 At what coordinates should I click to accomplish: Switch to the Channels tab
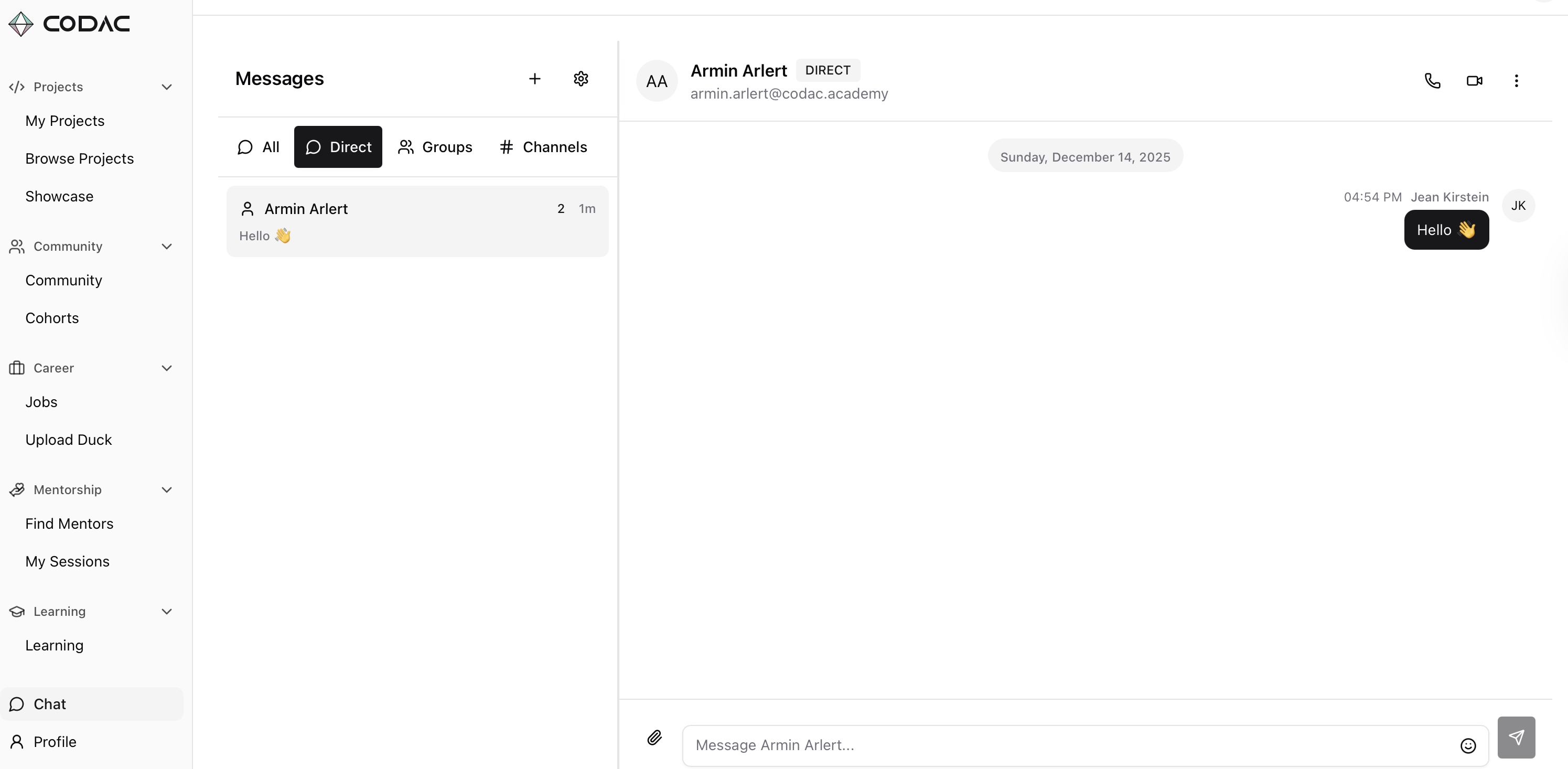pos(543,147)
